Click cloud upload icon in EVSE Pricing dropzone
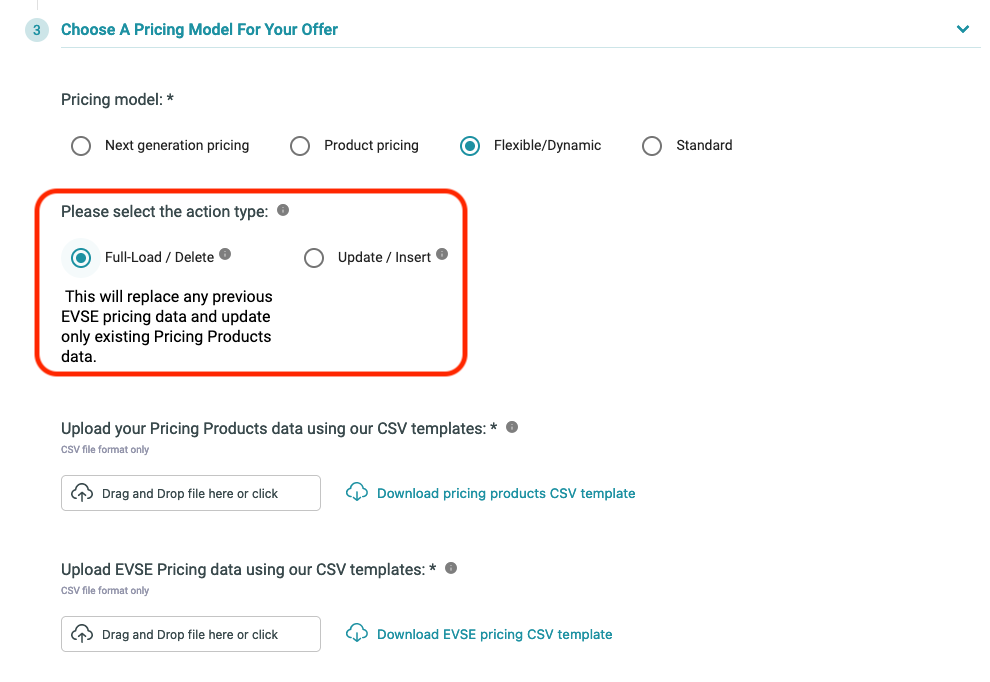Screen dimensions: 990x682 click(82, 633)
